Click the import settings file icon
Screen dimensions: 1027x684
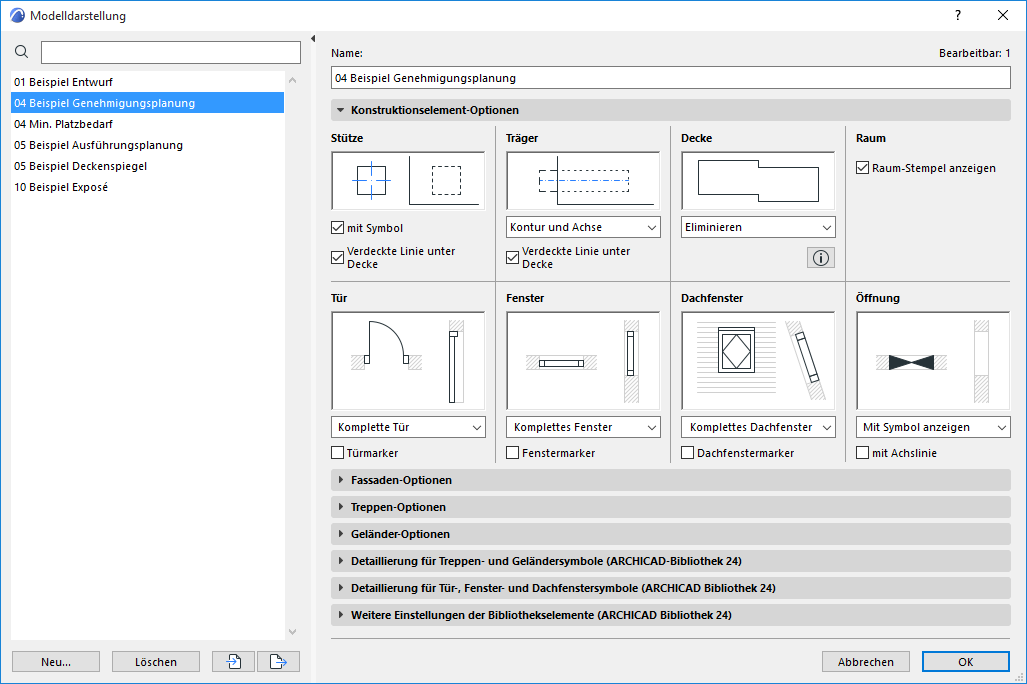point(233,661)
